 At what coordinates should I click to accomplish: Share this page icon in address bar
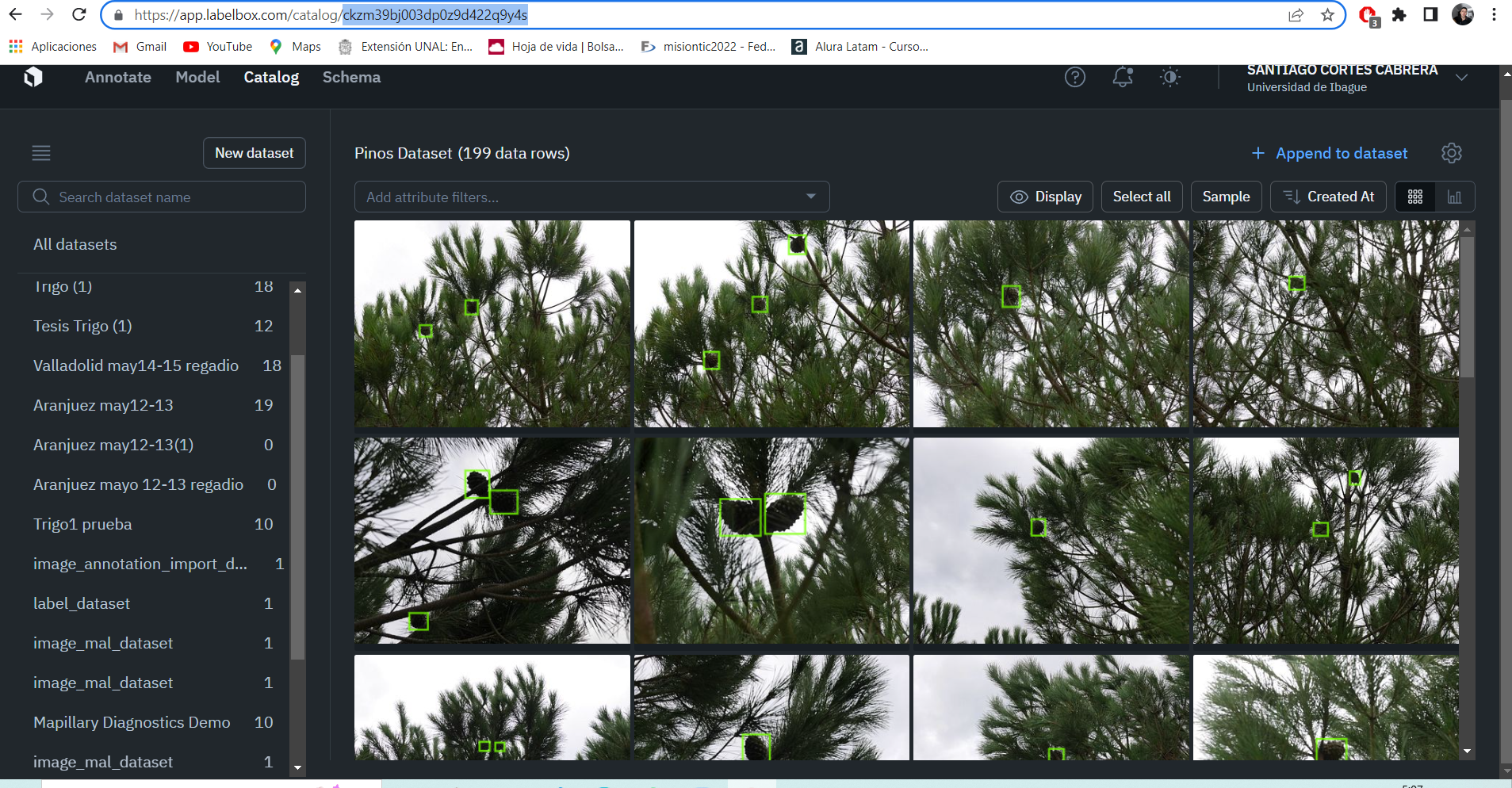coord(1296,15)
